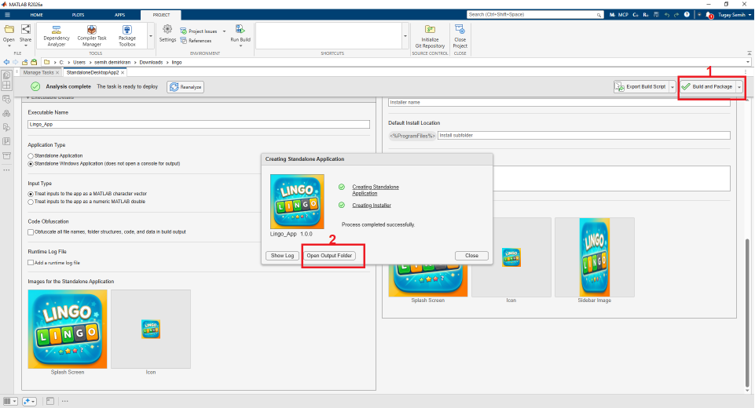Viewport: 755px width, 408px height.
Task: Select Standalone Windows Application option
Action: click(x=30, y=164)
